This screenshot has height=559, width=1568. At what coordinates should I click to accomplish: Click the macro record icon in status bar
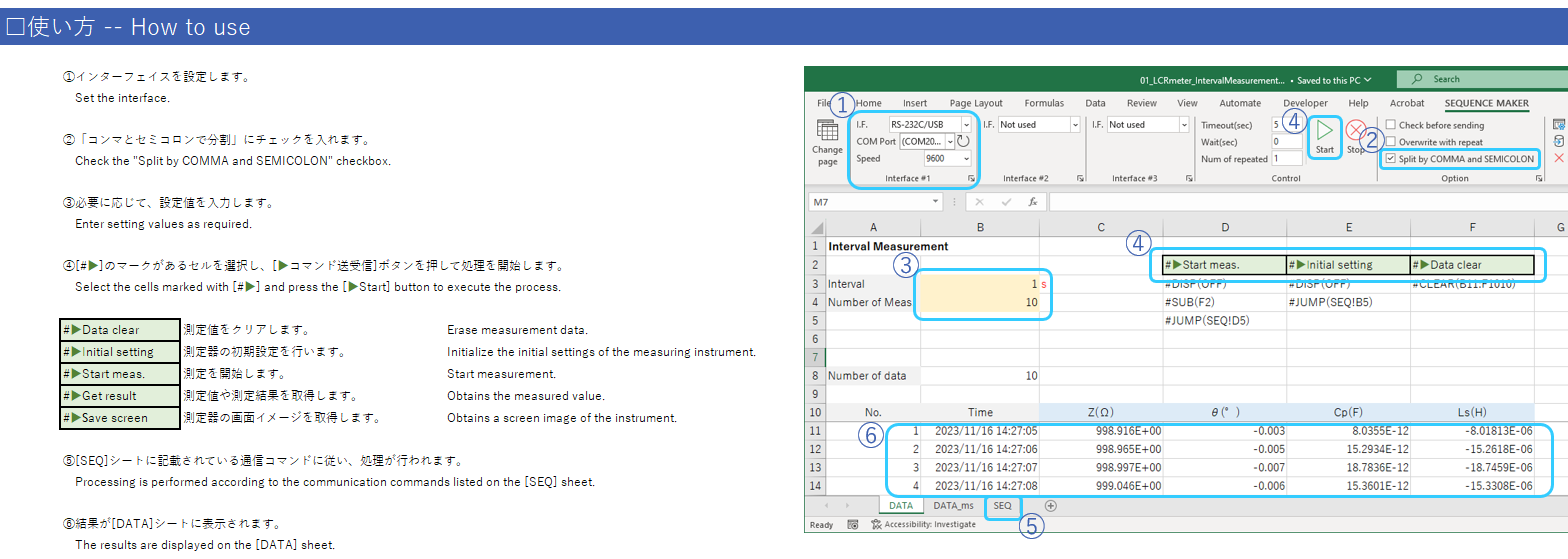pos(852,524)
